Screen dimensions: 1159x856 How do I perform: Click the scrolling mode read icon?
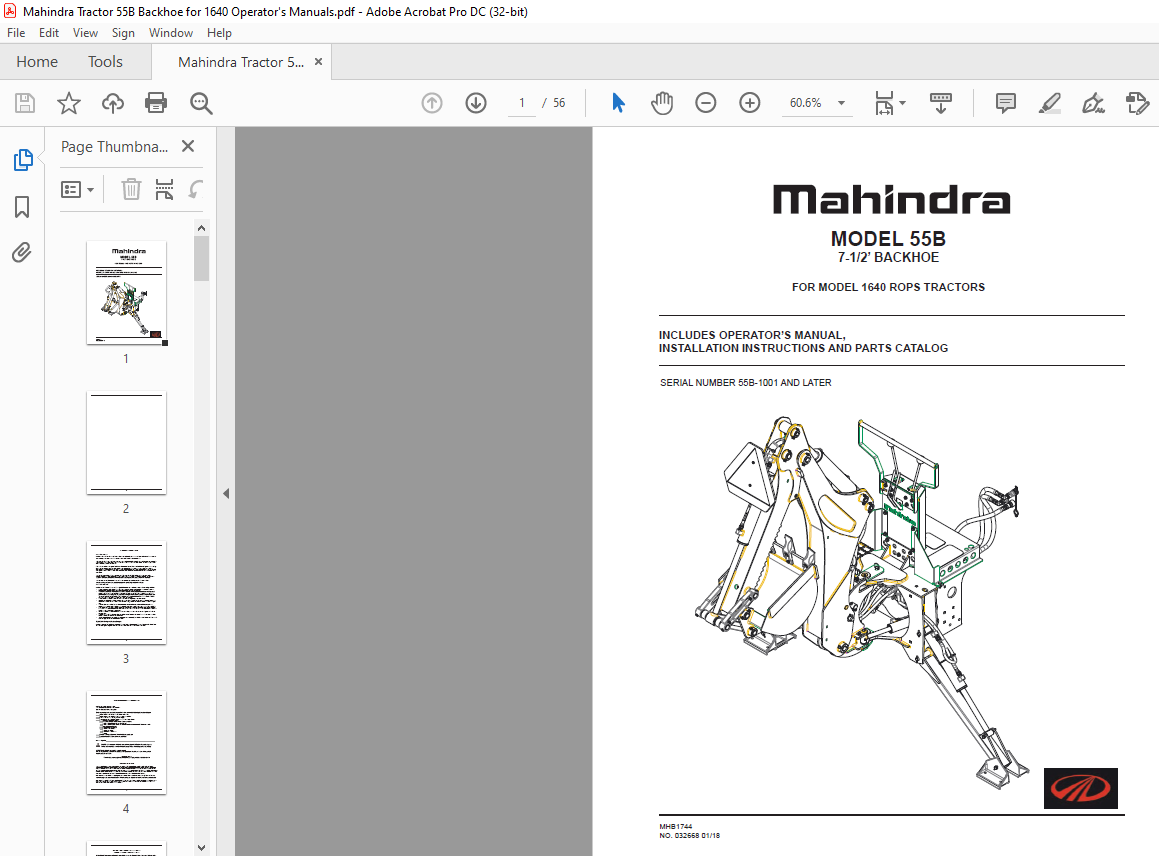tap(940, 103)
